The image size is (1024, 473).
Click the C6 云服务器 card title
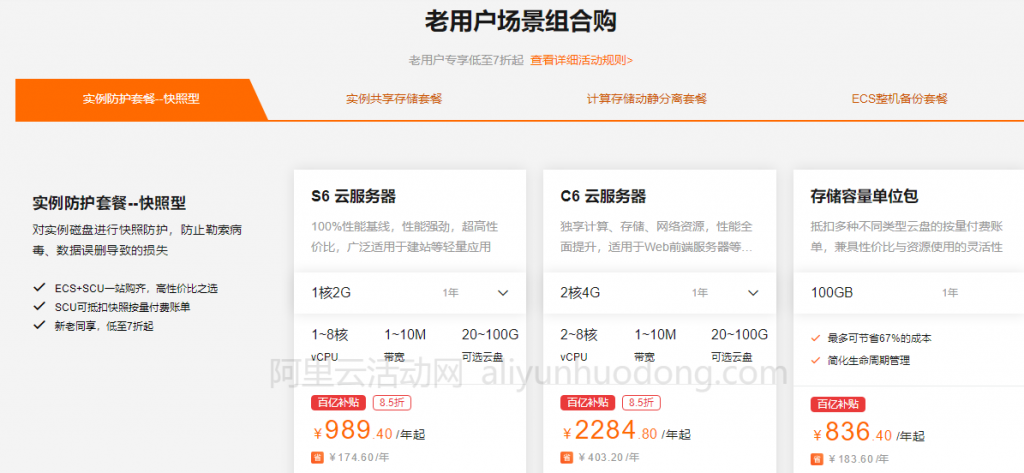[603, 196]
